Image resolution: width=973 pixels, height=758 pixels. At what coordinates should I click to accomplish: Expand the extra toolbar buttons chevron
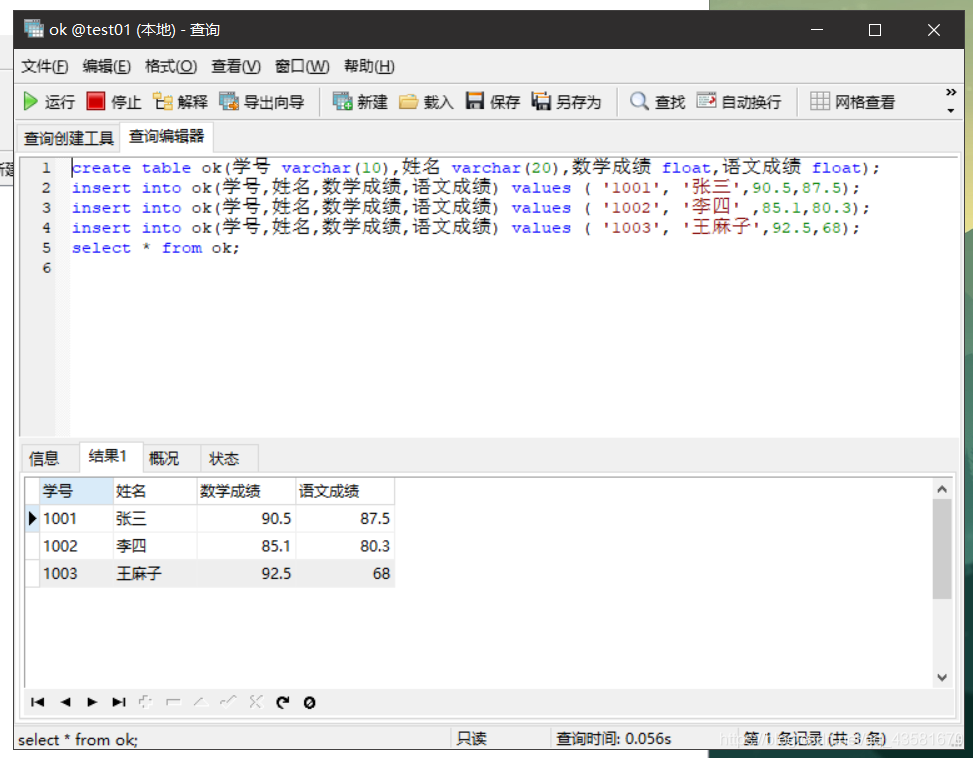click(950, 92)
